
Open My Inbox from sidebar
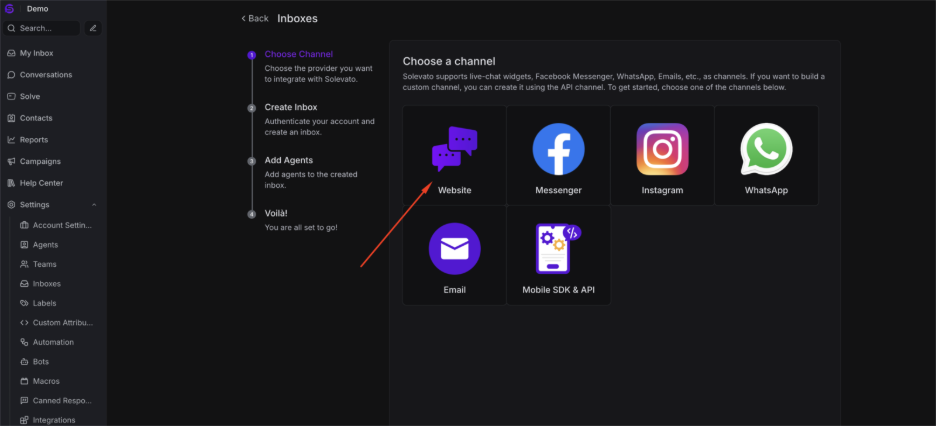click(36, 53)
